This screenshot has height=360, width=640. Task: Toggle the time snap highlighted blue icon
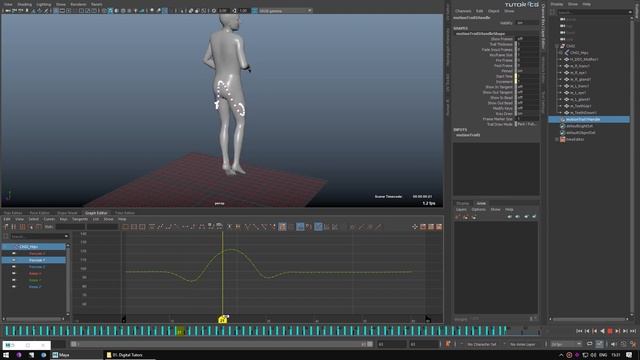(300, 227)
